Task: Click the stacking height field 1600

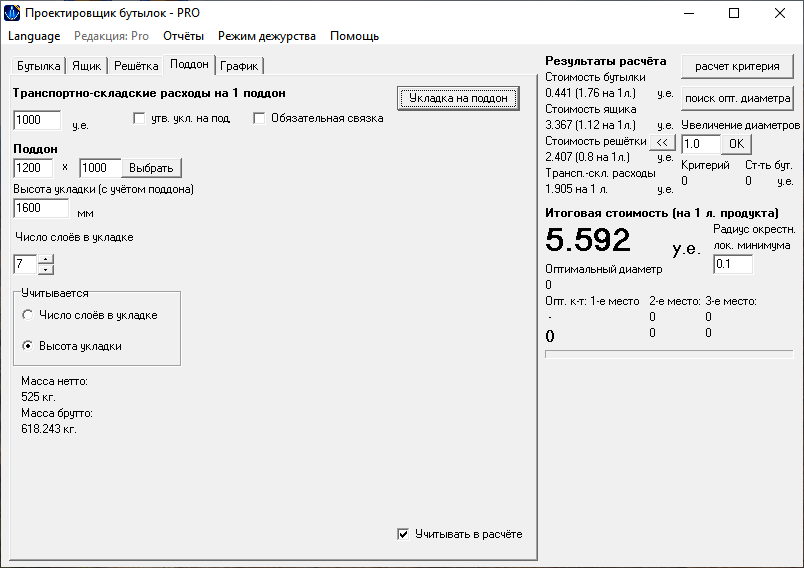Action: click(x=41, y=208)
